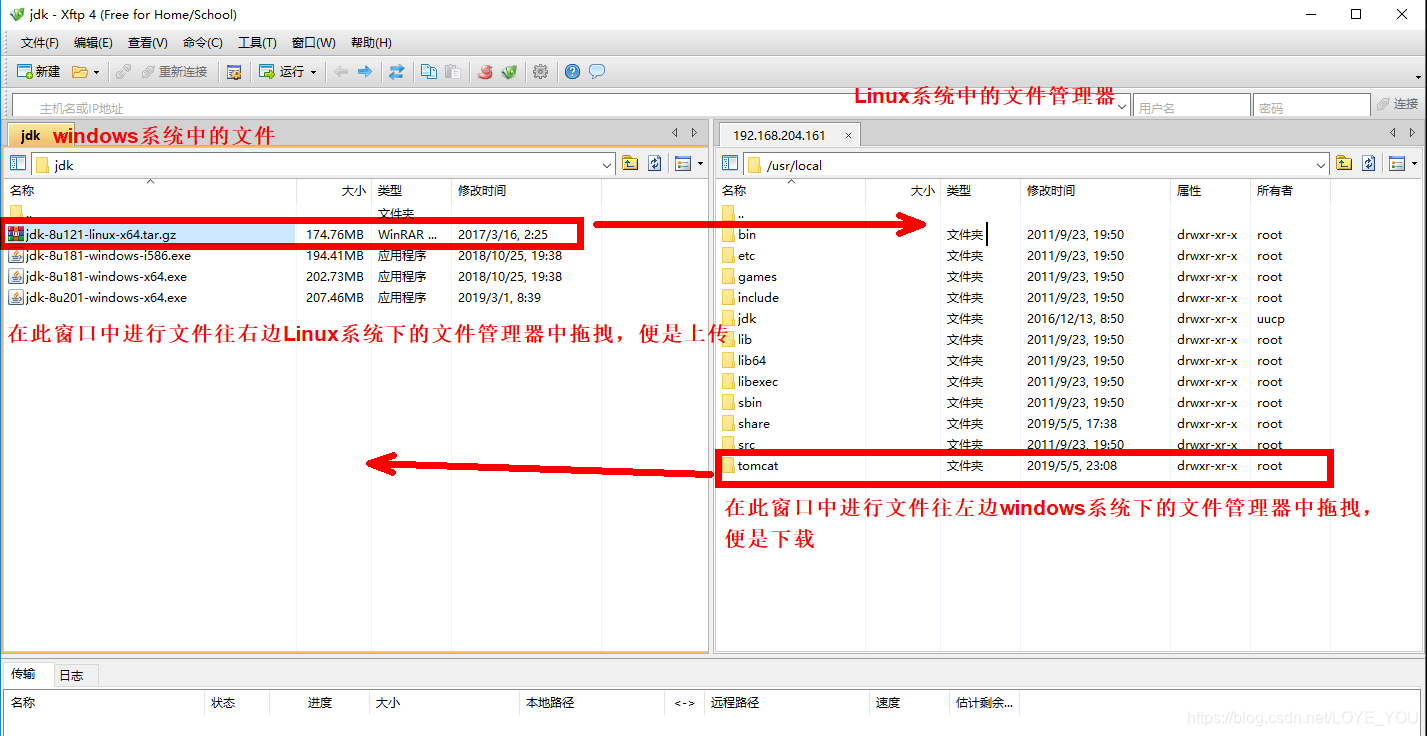Click the disconnect link icon

tap(123, 72)
